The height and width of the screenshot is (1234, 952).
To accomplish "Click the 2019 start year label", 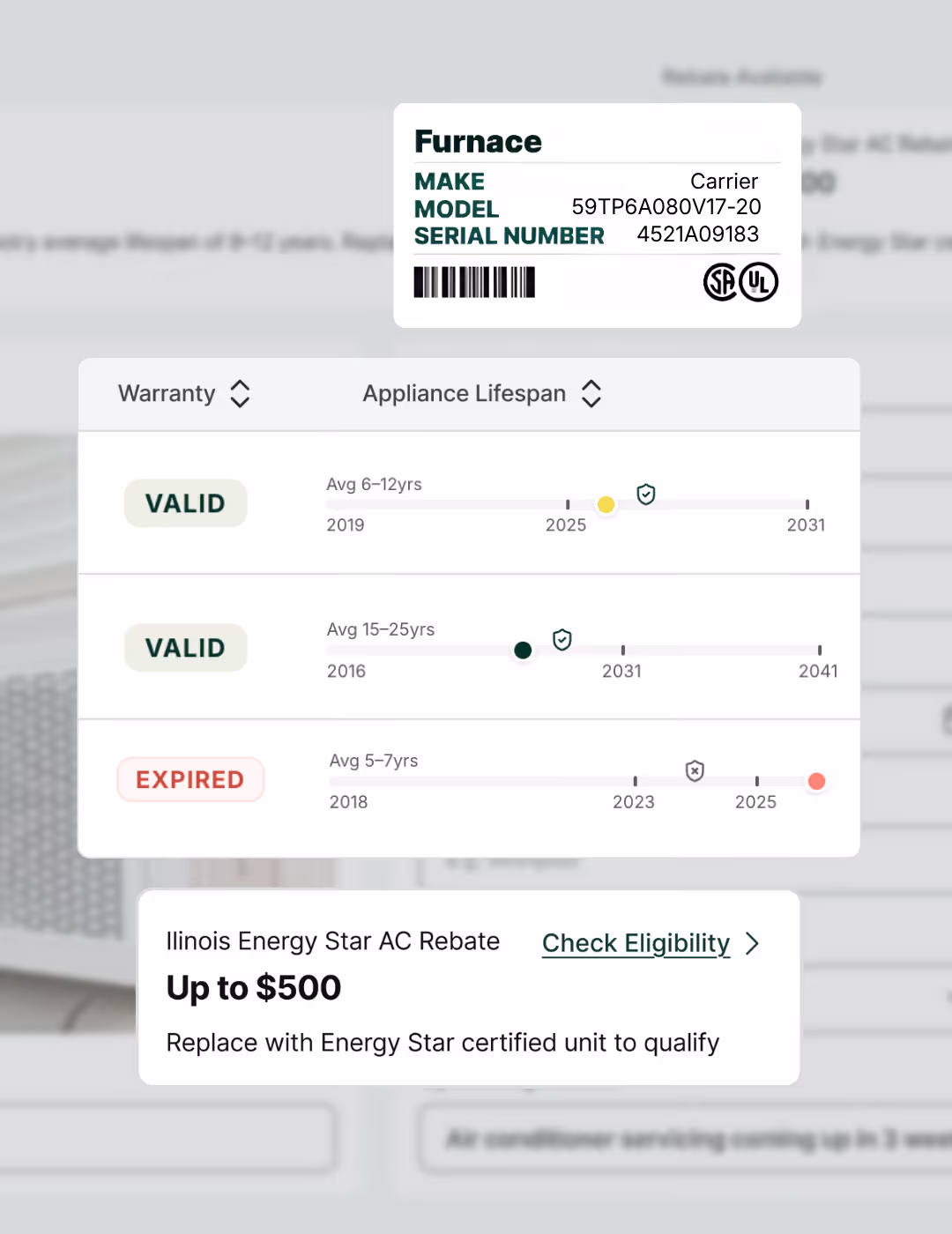I will (346, 525).
